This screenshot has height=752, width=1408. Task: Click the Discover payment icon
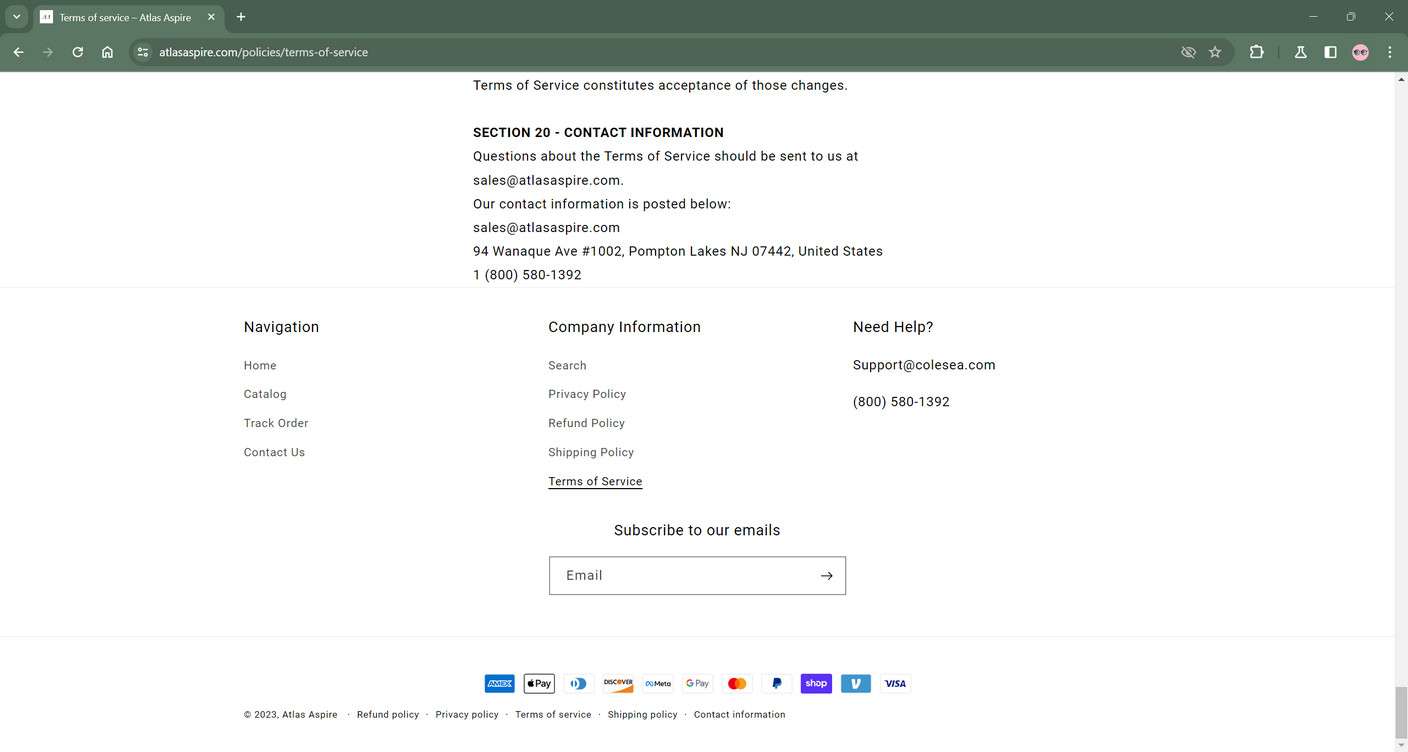click(x=618, y=683)
